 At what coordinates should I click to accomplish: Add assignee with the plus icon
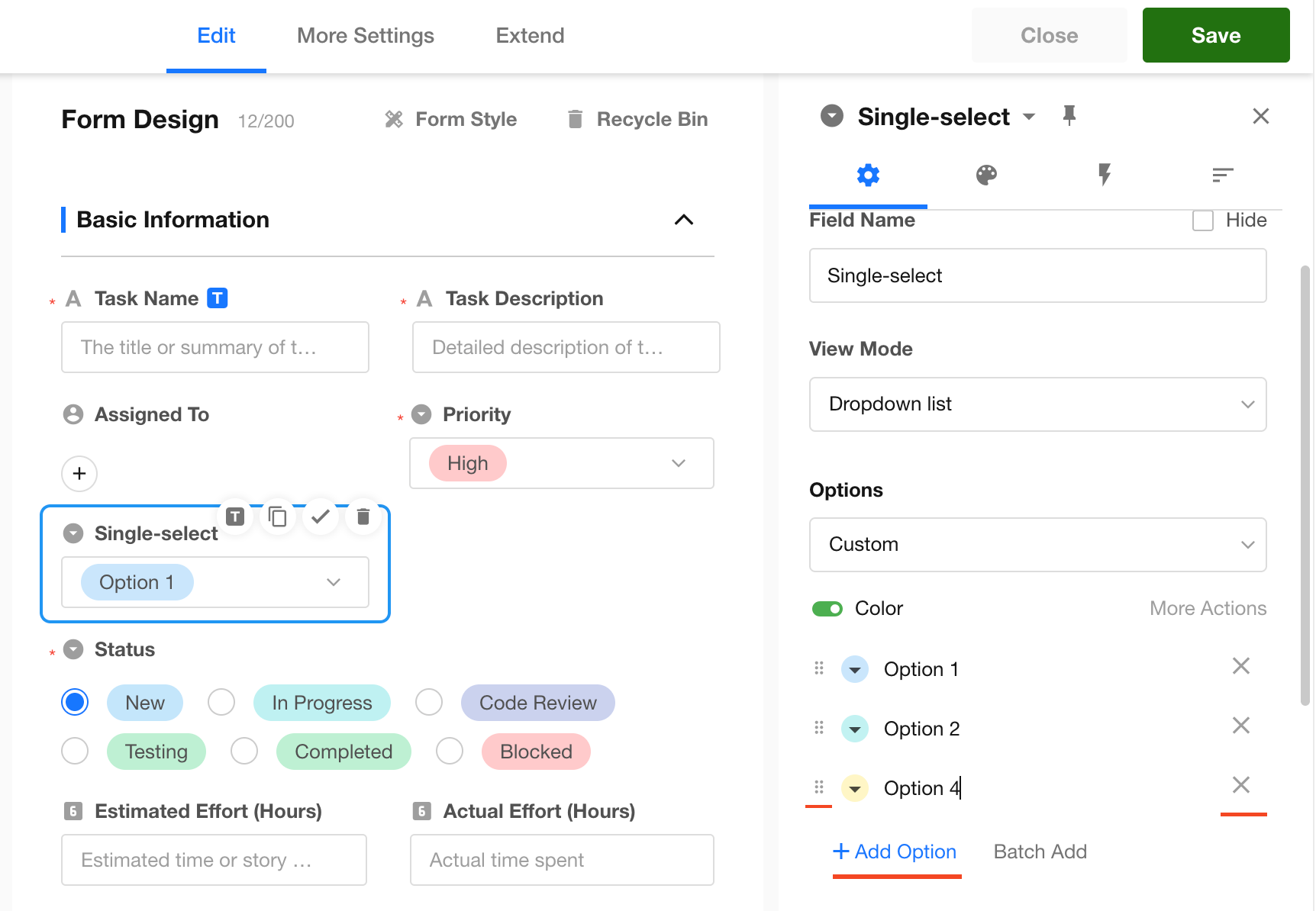click(79, 474)
